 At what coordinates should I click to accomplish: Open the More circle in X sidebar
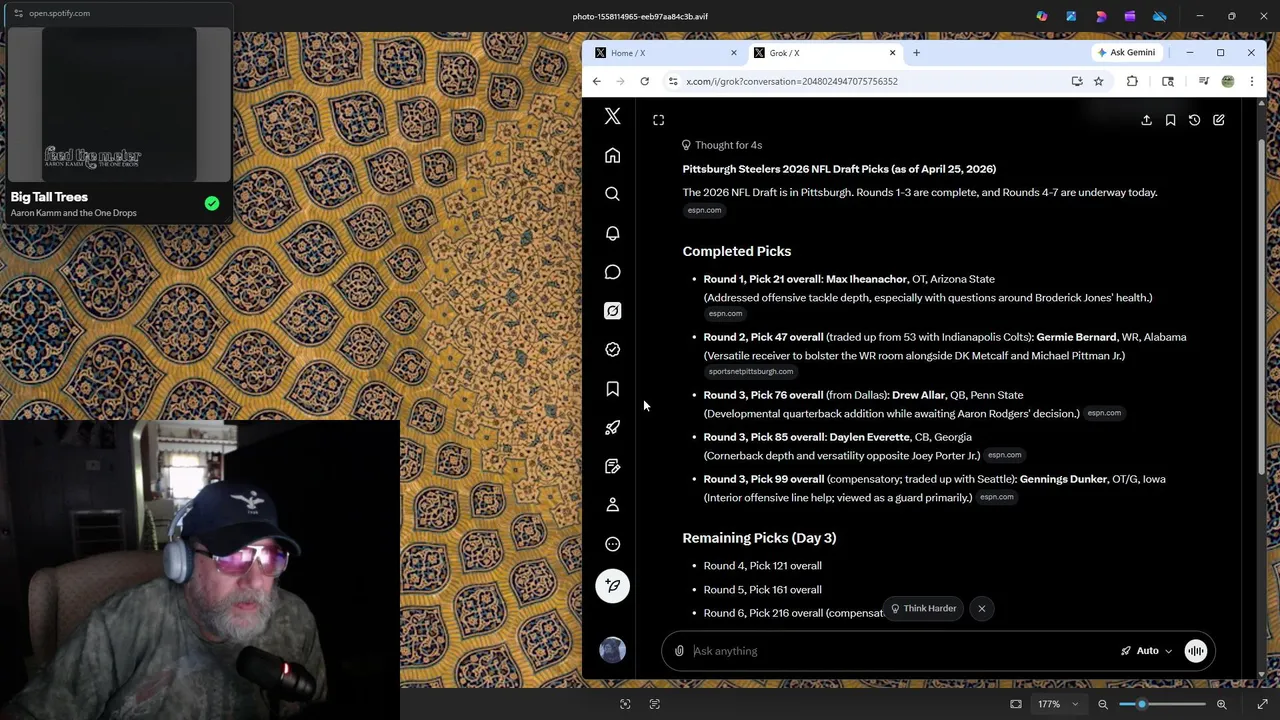[x=612, y=544]
